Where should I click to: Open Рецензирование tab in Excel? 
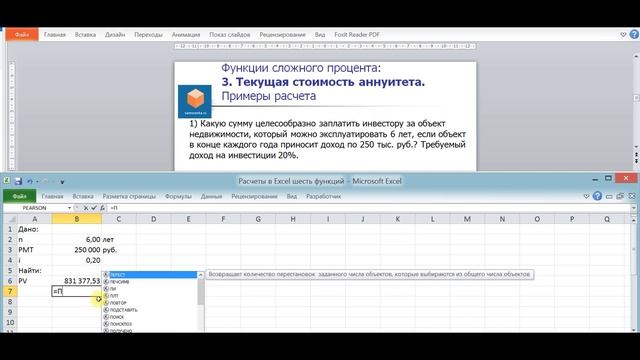[x=254, y=196]
